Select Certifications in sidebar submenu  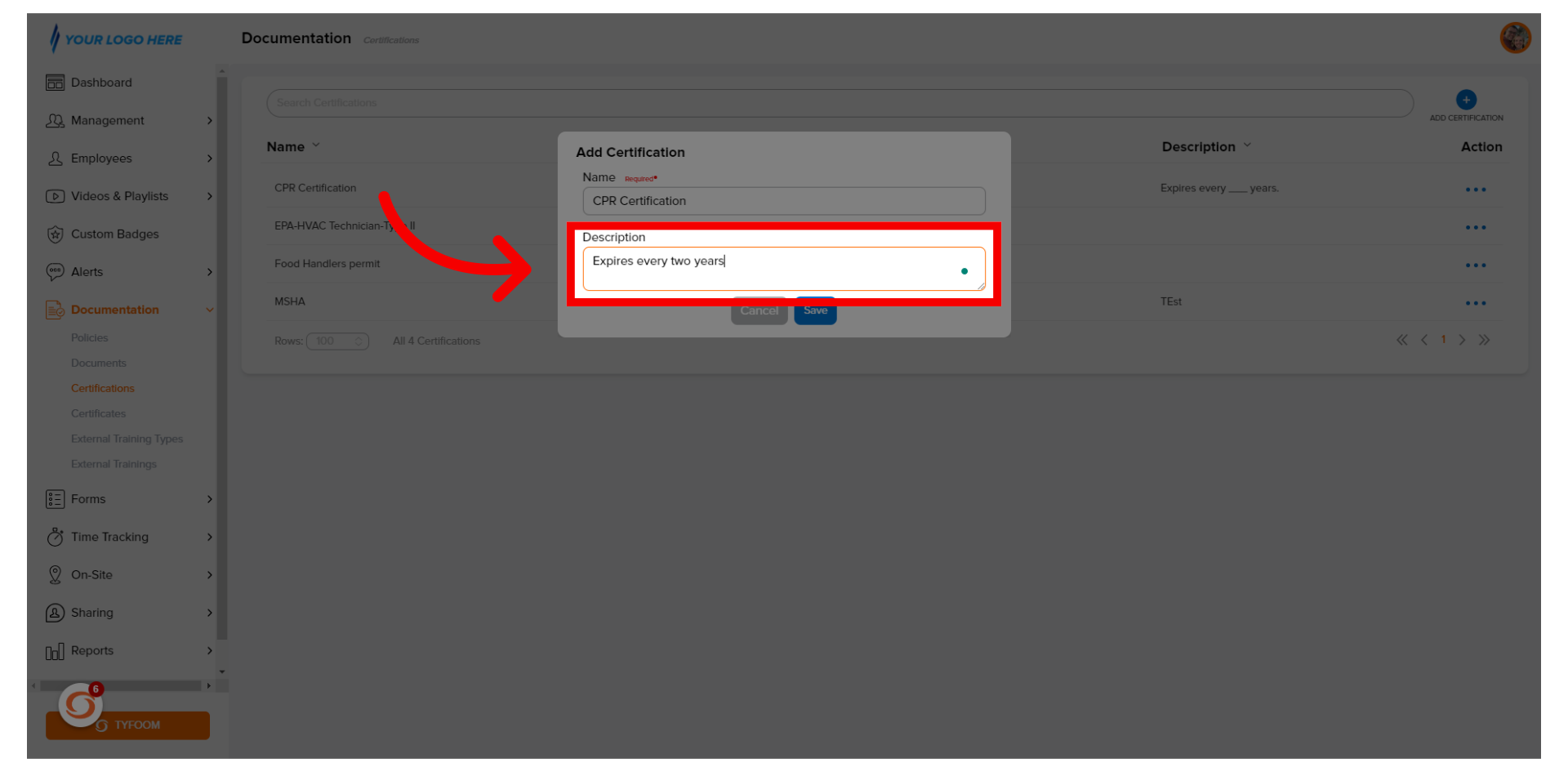pos(102,389)
